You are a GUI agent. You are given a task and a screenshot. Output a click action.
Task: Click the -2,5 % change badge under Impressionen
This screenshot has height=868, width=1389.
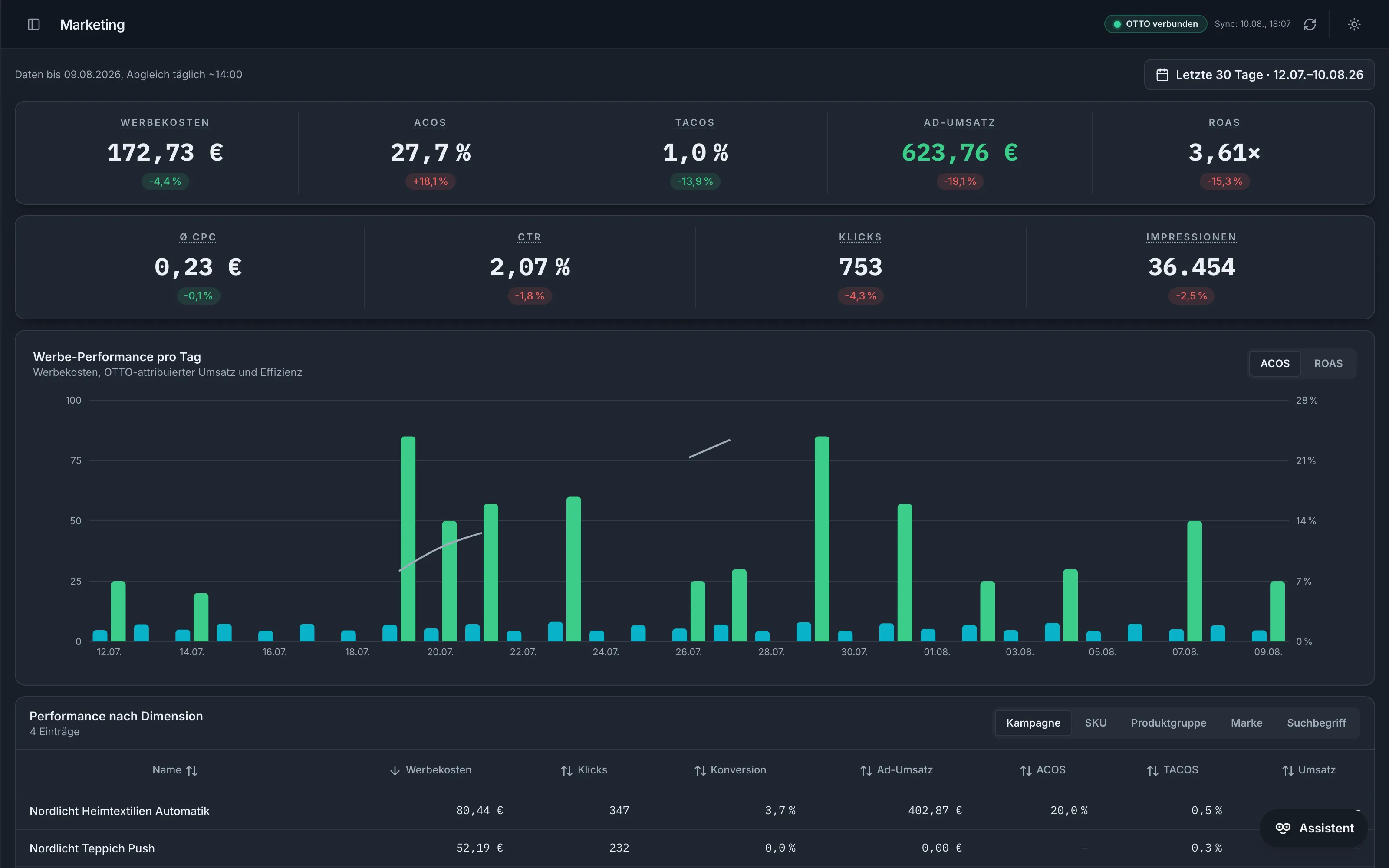pos(1192,296)
